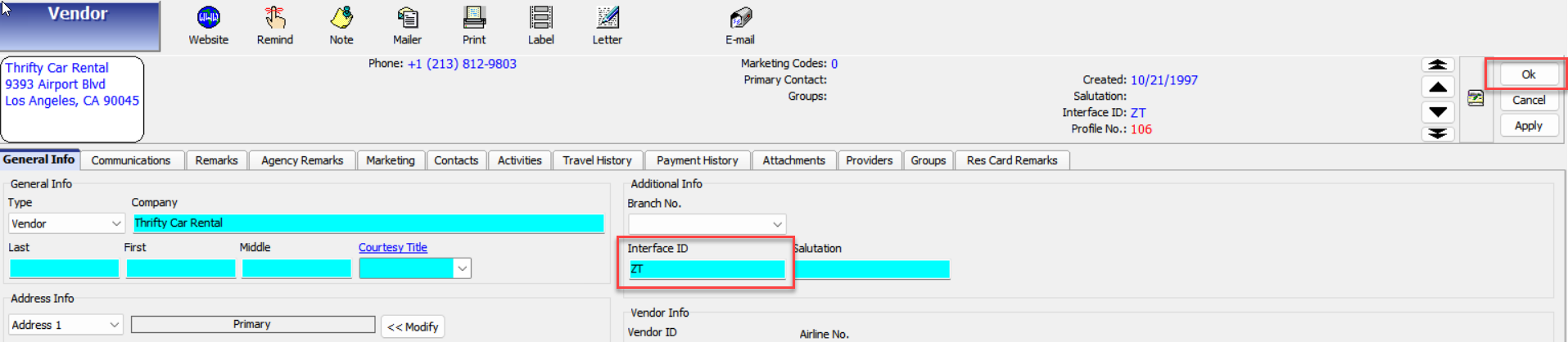The width and height of the screenshot is (1568, 342).
Task: Click the Vendor title header
Action: pyautogui.click(x=79, y=25)
